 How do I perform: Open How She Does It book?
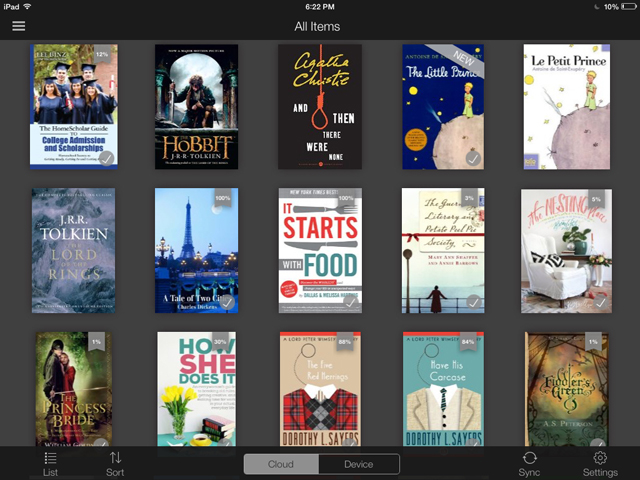pos(197,389)
